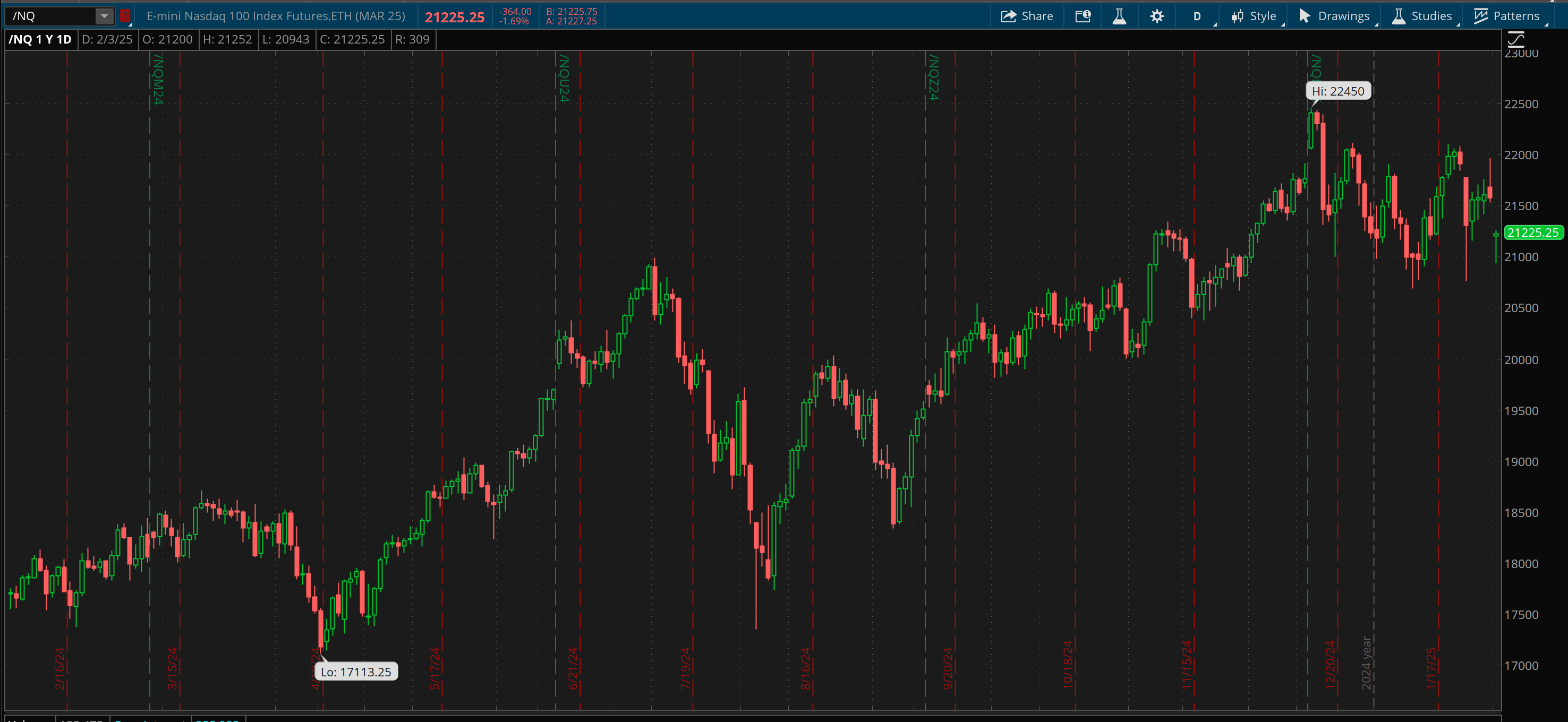Click the 22000 price axis label
The width and height of the screenshot is (1568, 722).
pos(1521,155)
